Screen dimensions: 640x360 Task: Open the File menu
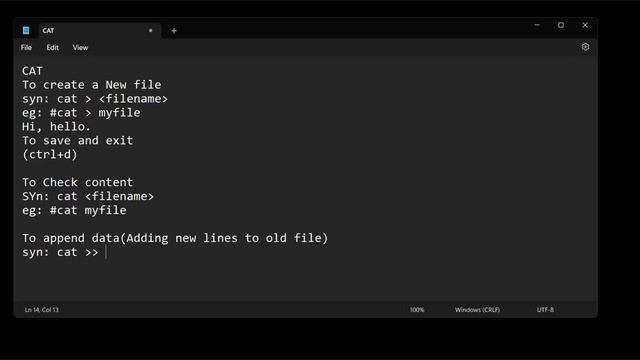point(26,47)
